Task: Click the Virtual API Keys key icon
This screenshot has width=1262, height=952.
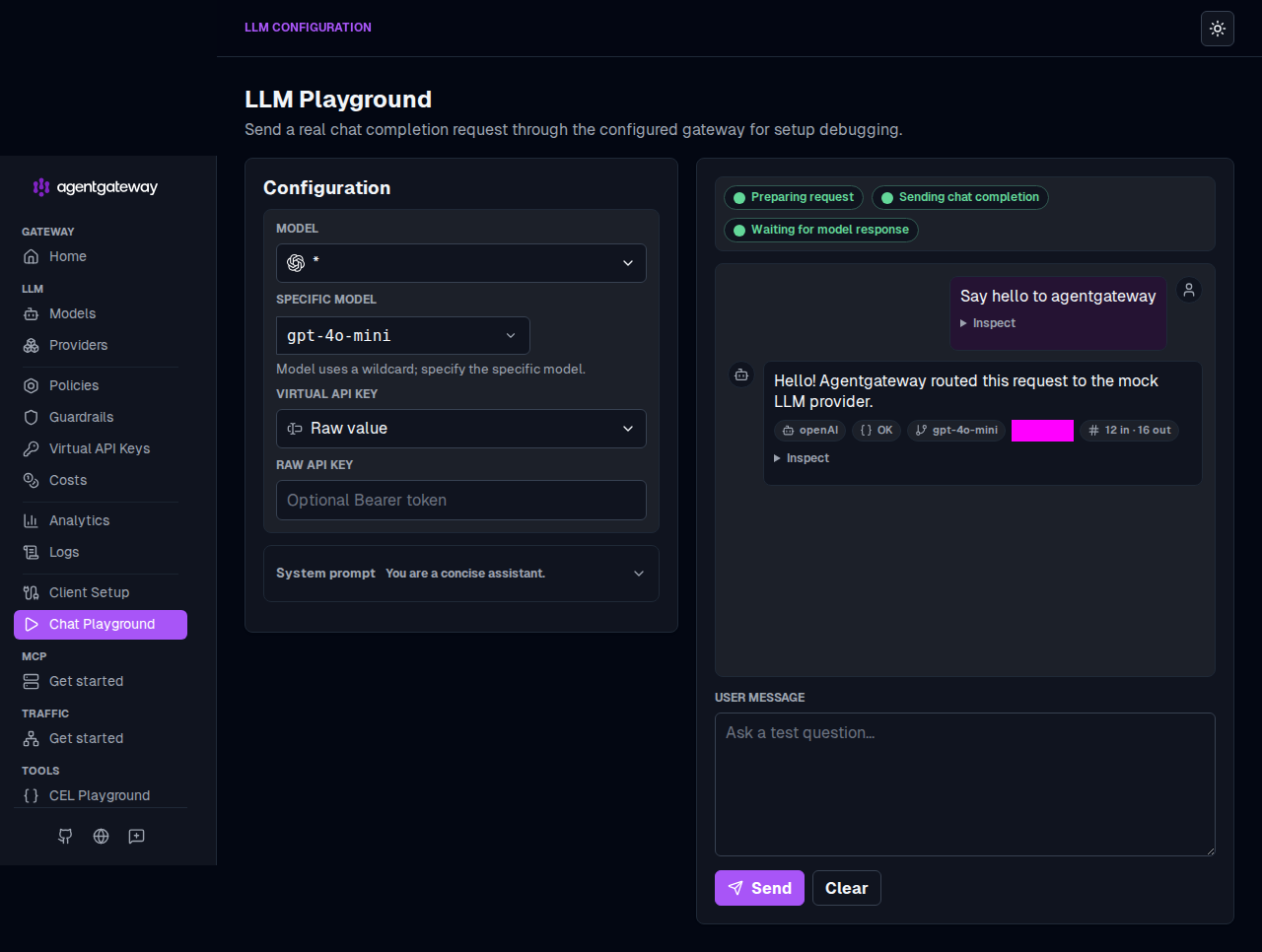Action: click(x=31, y=448)
